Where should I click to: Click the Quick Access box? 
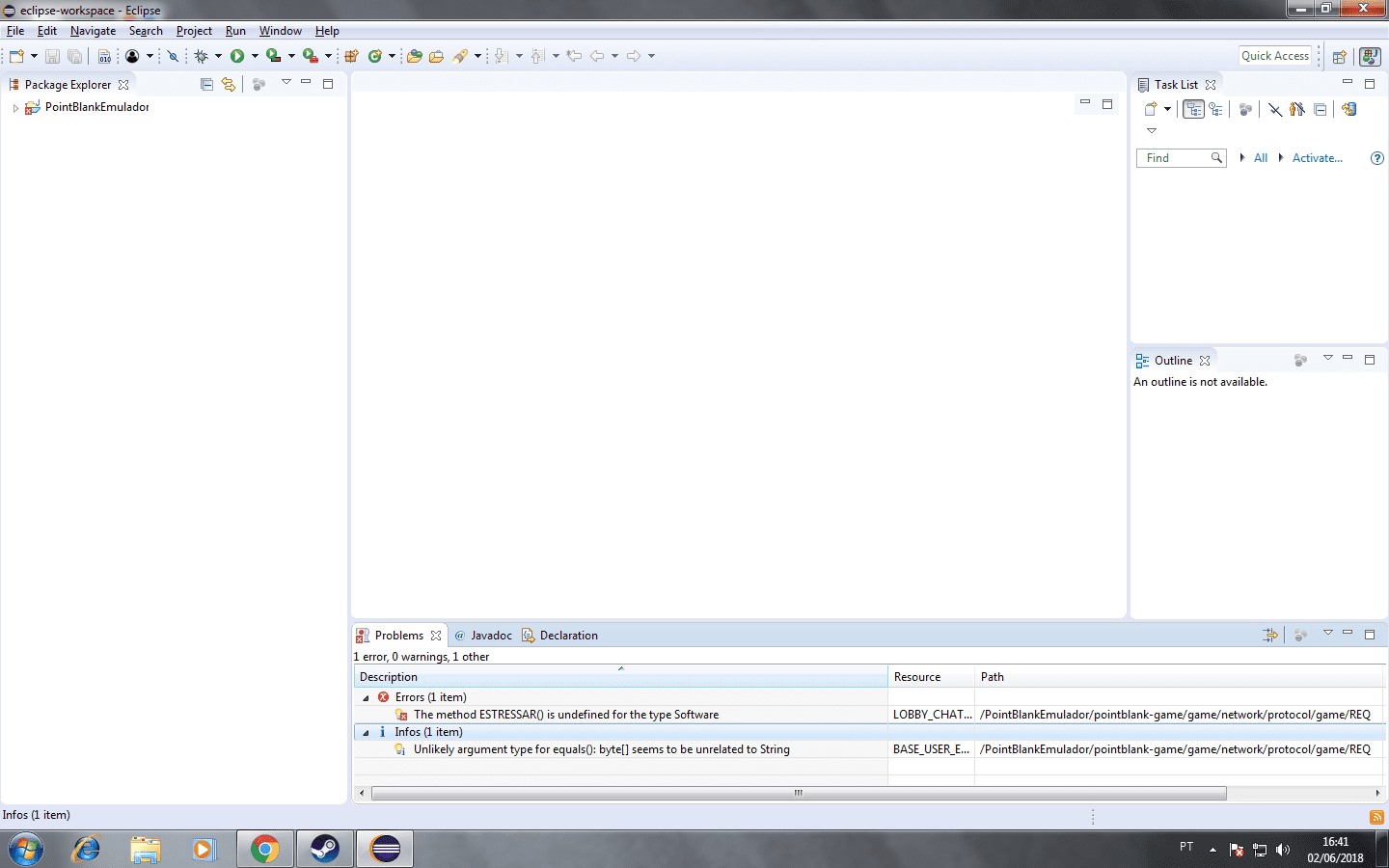(1275, 56)
